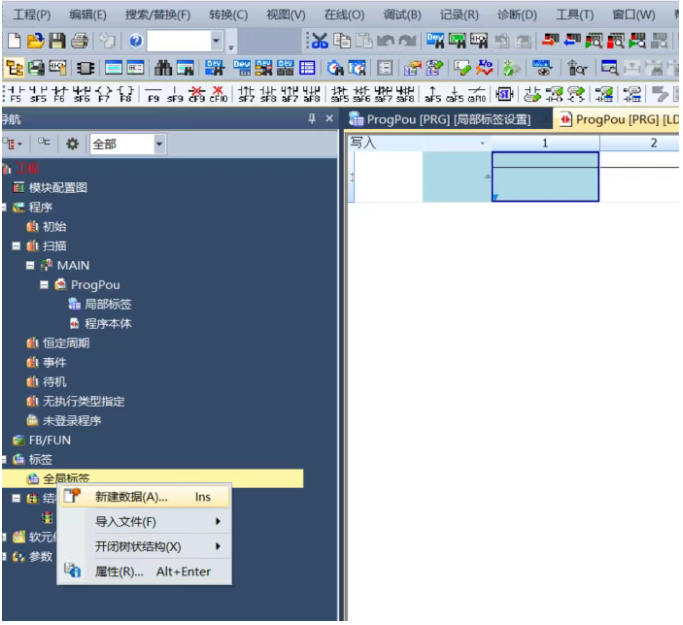Insert an F5 normally-open contact from the ladder toolbar

point(15,95)
